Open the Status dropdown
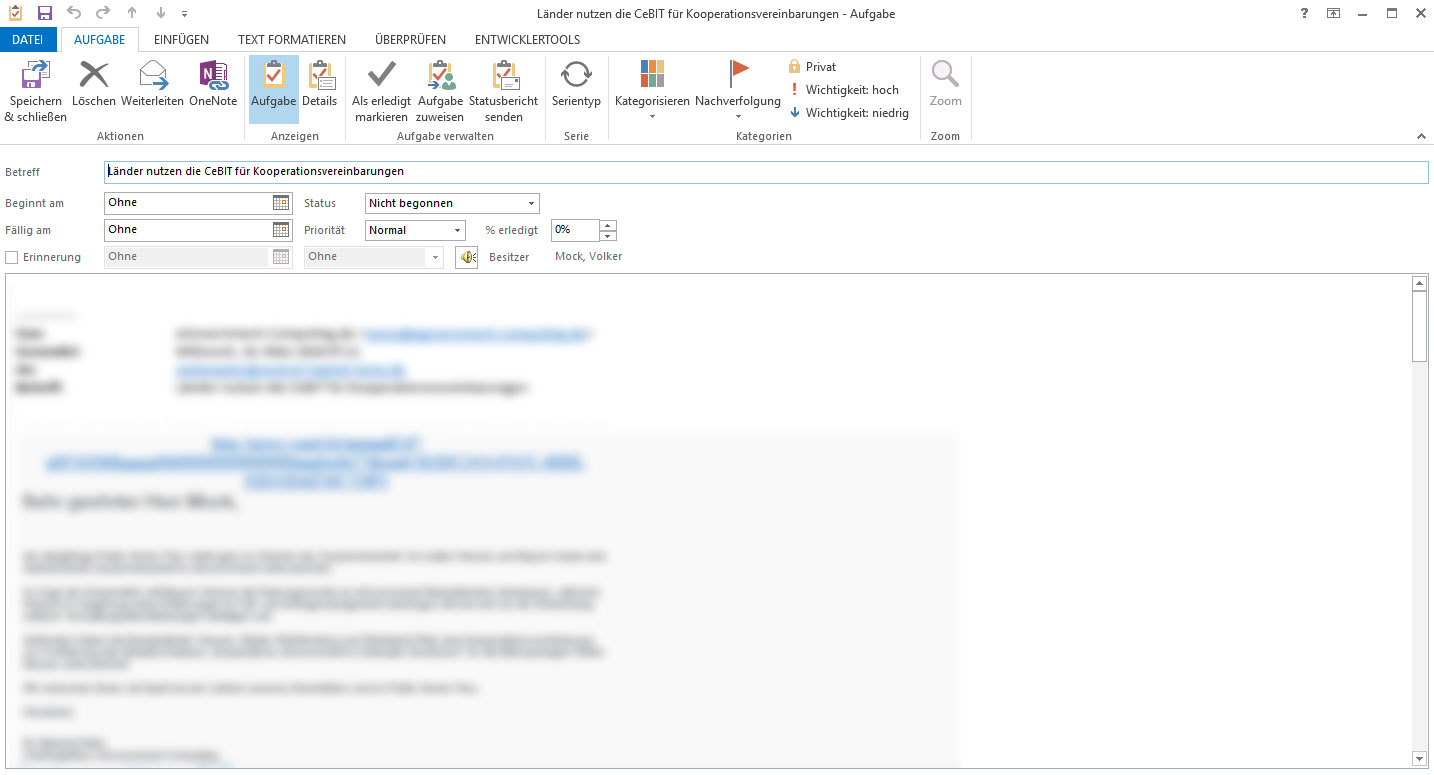This screenshot has height=775, width=1434. 531,203
